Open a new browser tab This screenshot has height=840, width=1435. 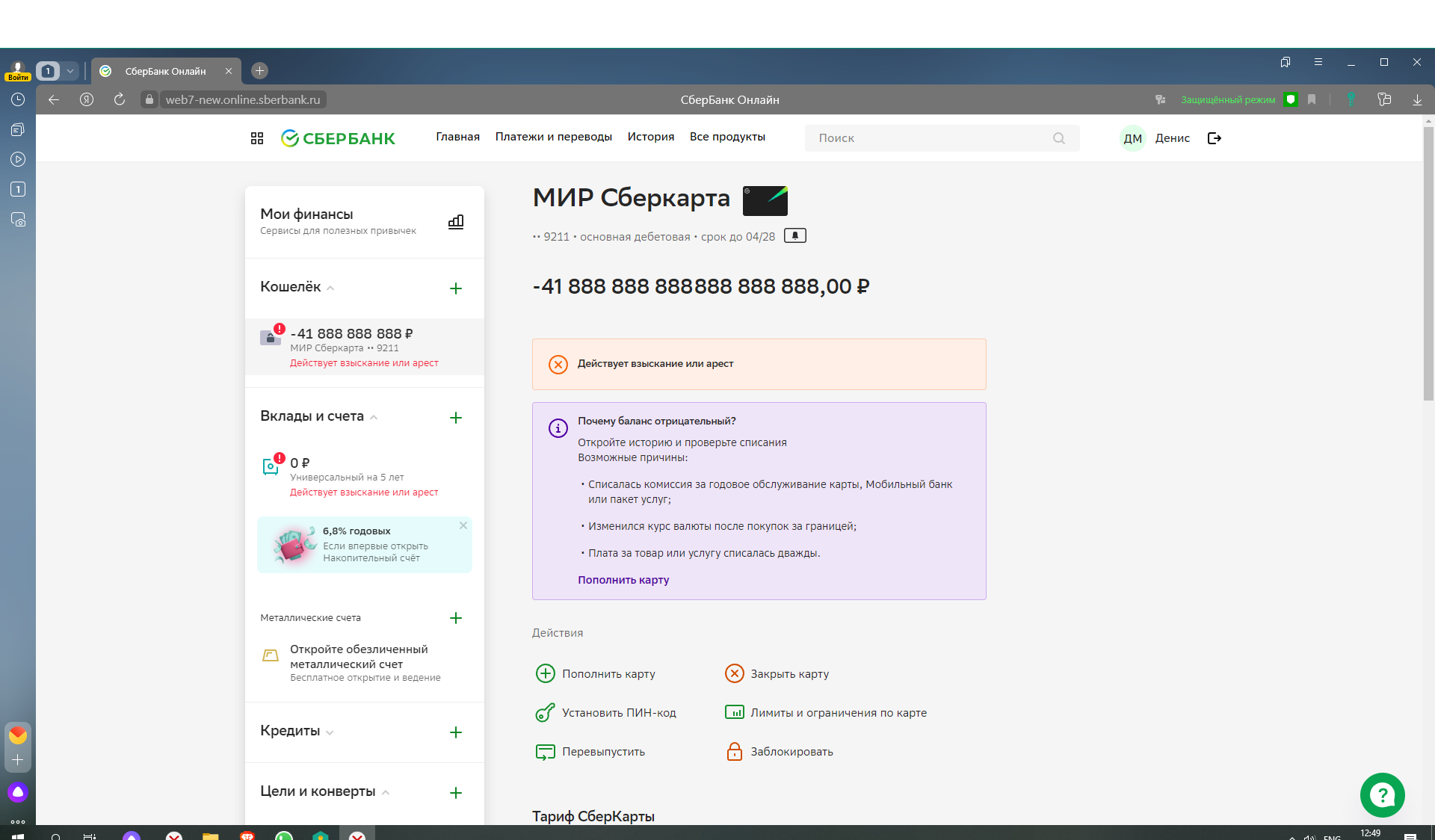[259, 71]
